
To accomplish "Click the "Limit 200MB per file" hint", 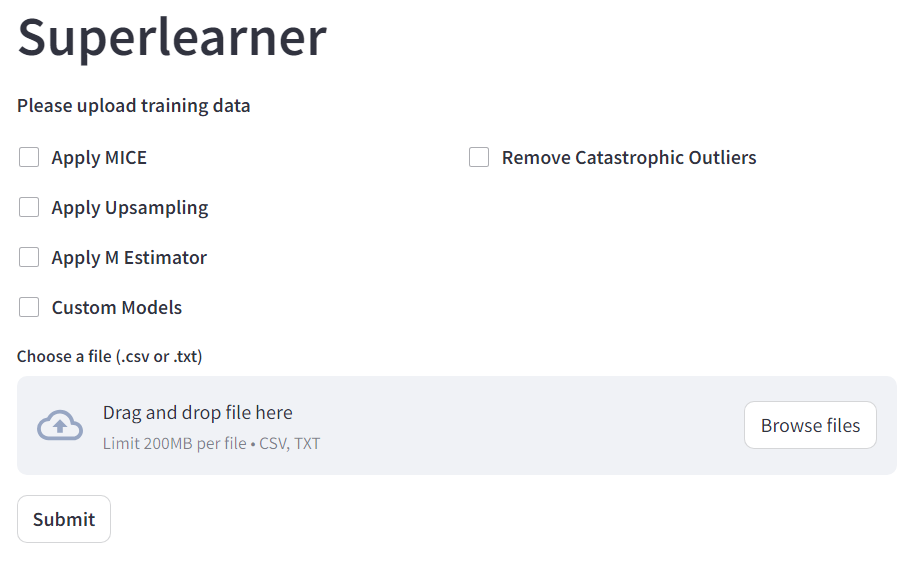I will 174,443.
